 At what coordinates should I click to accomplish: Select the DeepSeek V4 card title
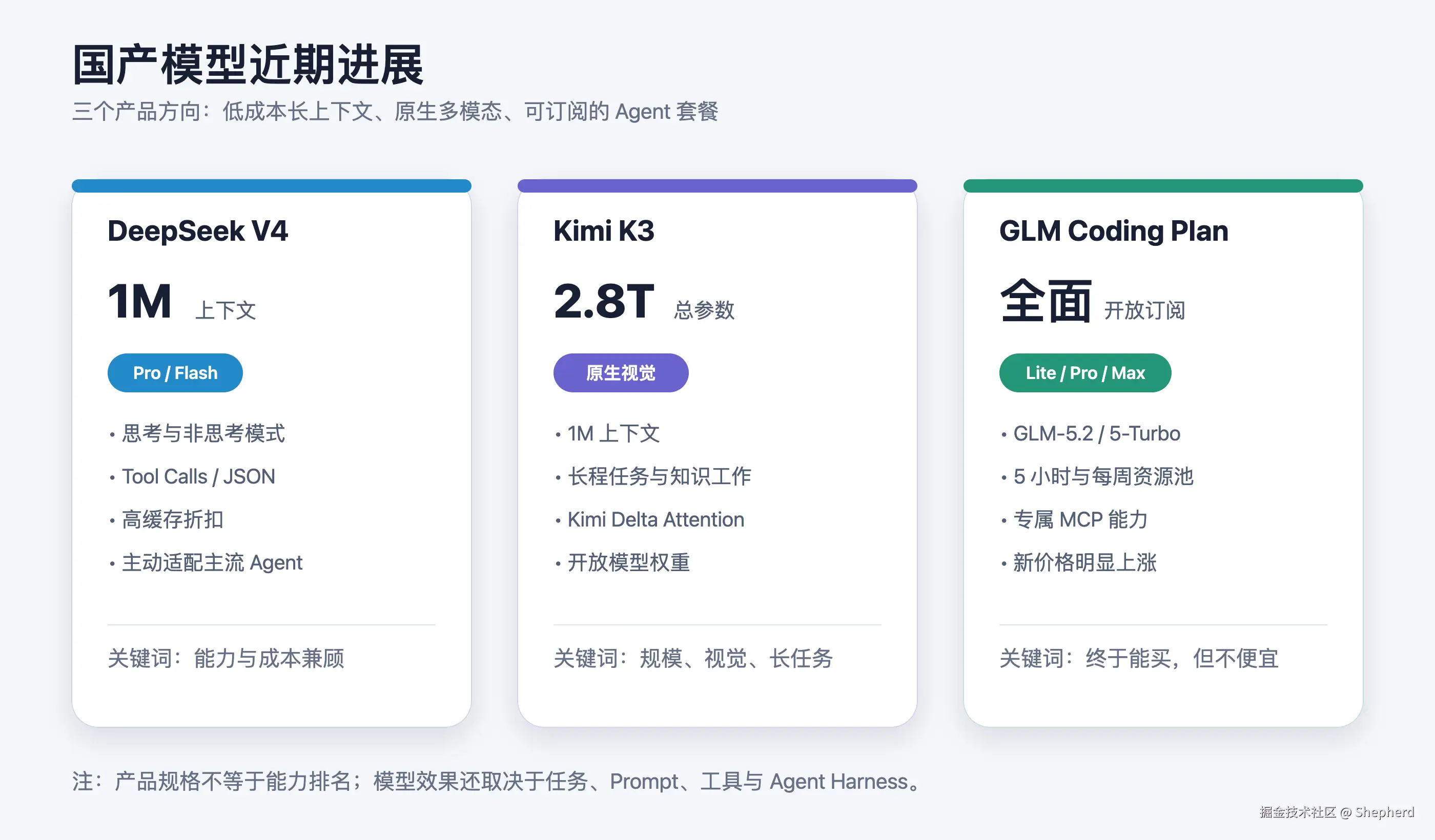tap(198, 231)
